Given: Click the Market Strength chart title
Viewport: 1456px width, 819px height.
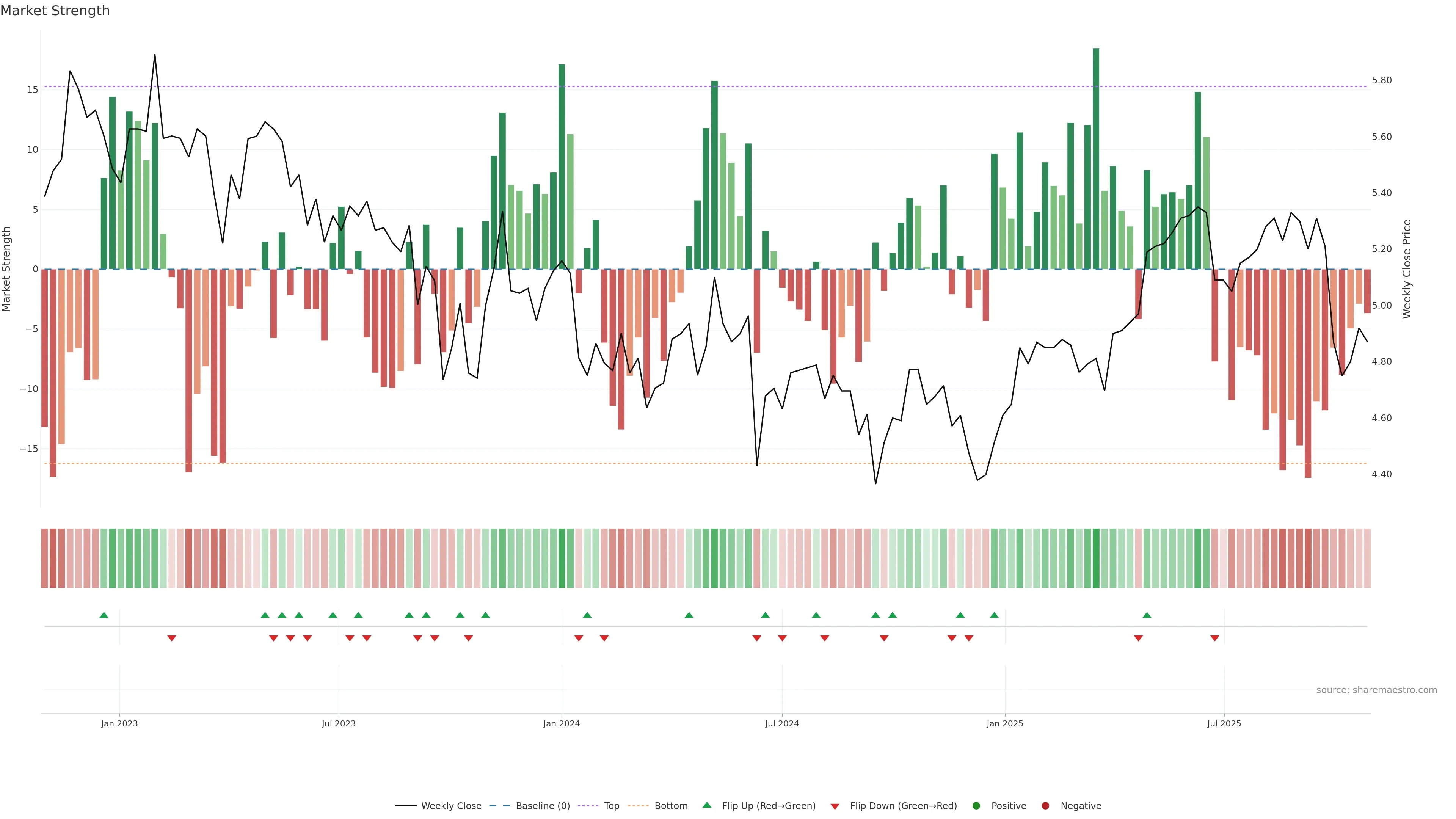Looking at the screenshot, I should [x=55, y=11].
